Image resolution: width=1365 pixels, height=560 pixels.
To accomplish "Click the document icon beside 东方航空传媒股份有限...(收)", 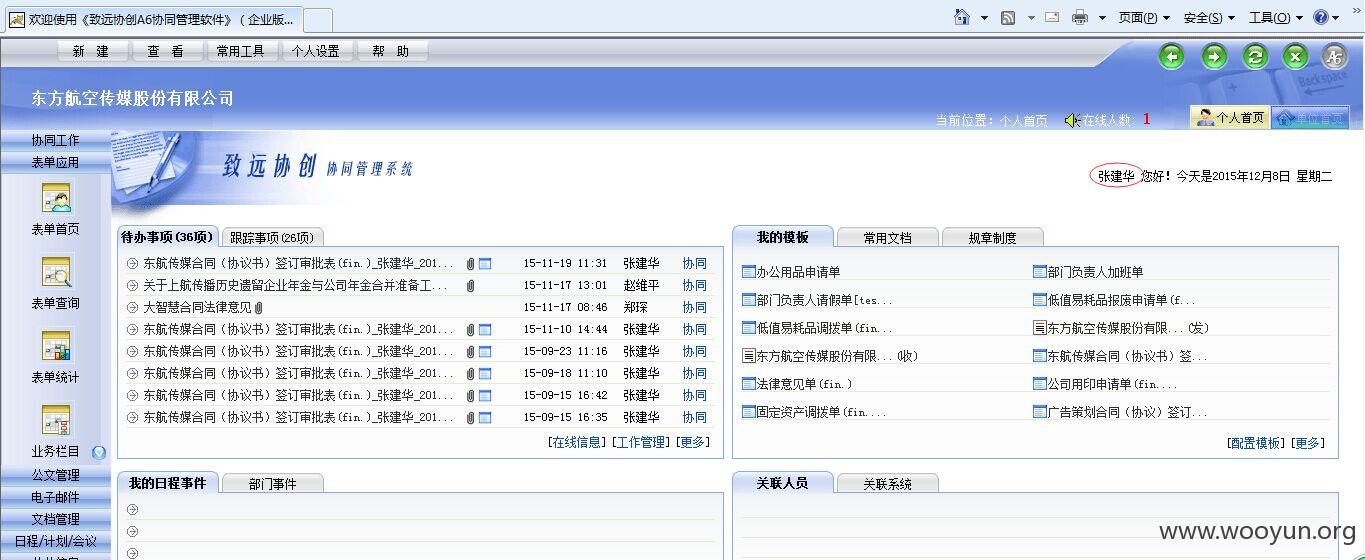I will point(749,356).
